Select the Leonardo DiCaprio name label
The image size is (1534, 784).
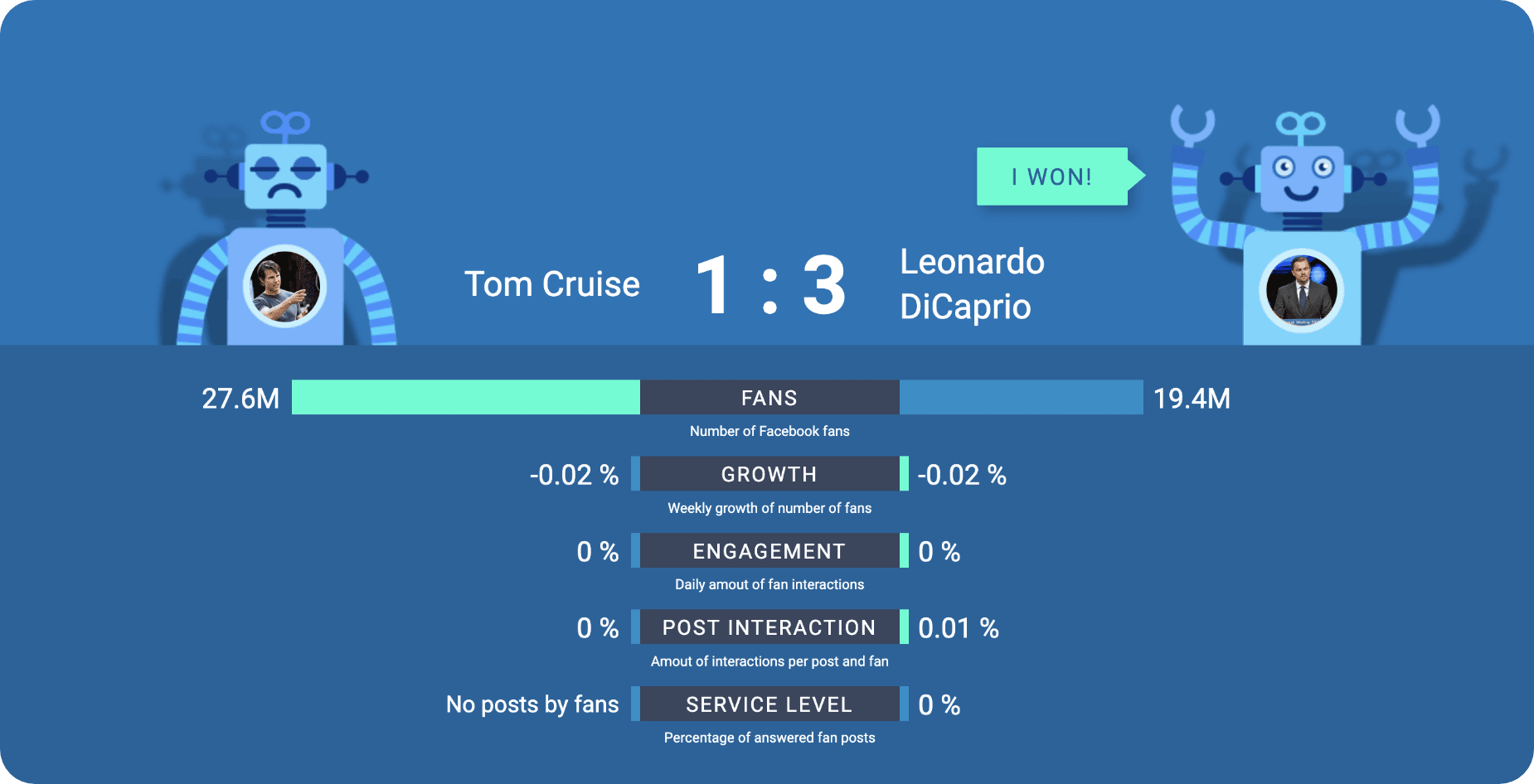972,283
